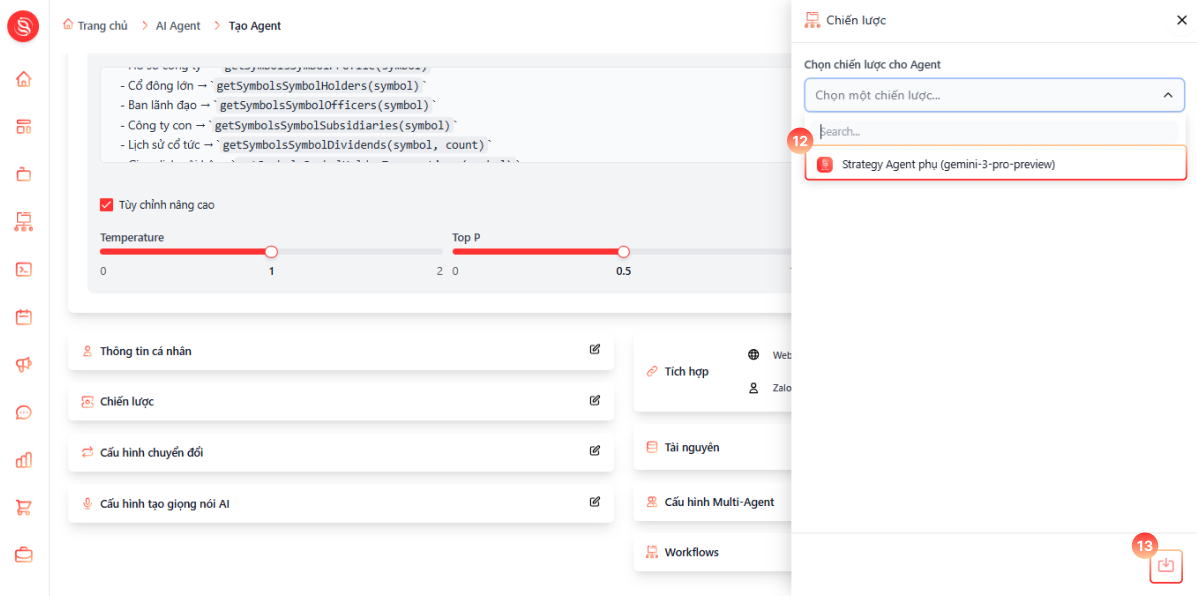1197x596 pixels.
Task: Open the calendar sidebar icon
Action: click(24, 317)
